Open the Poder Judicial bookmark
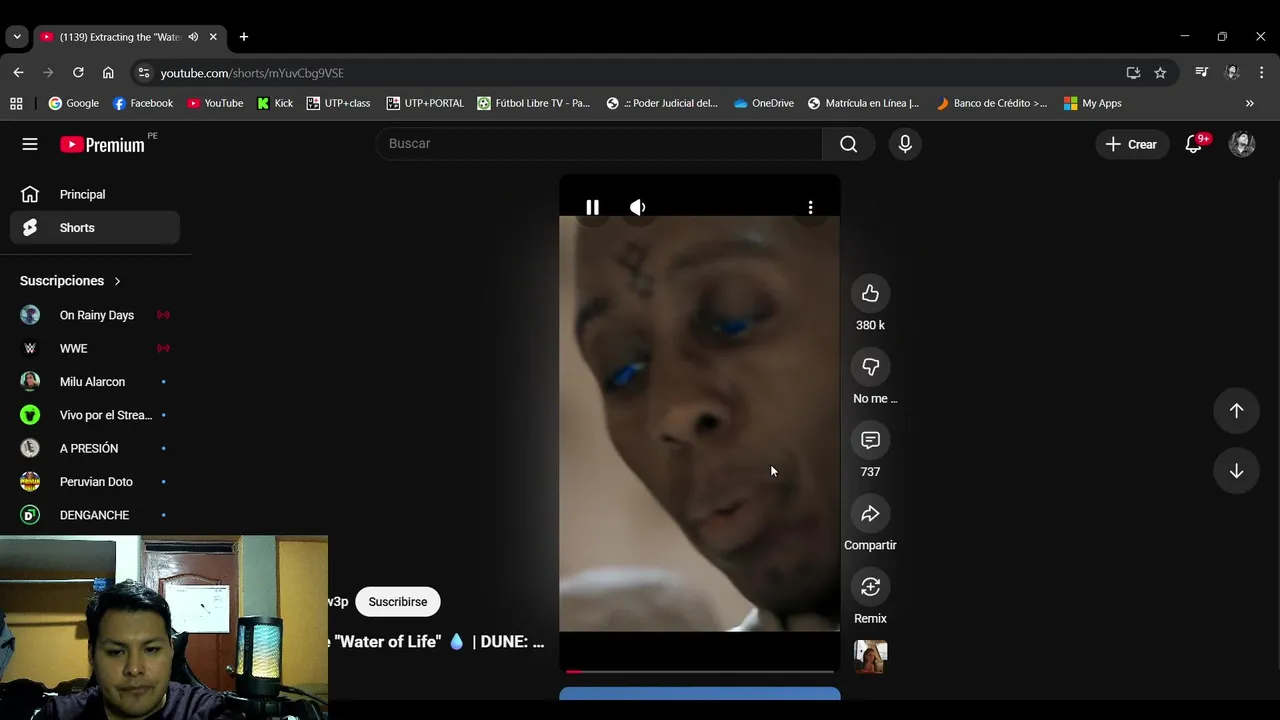The width and height of the screenshot is (1280, 720). [x=662, y=103]
